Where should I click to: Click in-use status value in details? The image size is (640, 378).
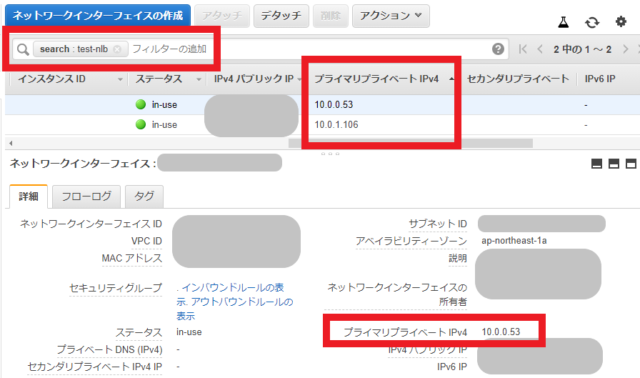(189, 332)
